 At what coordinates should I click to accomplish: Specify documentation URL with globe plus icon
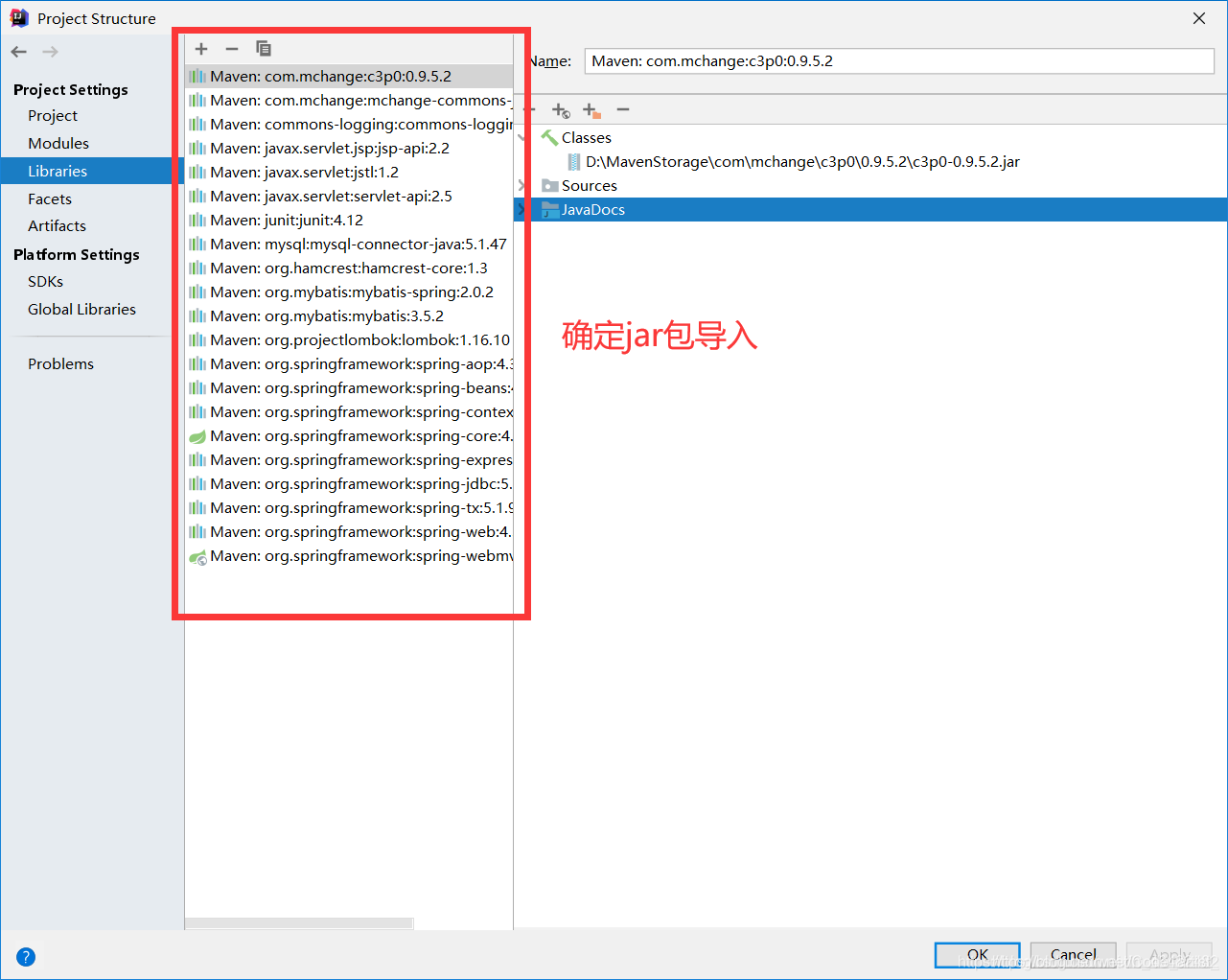[562, 110]
